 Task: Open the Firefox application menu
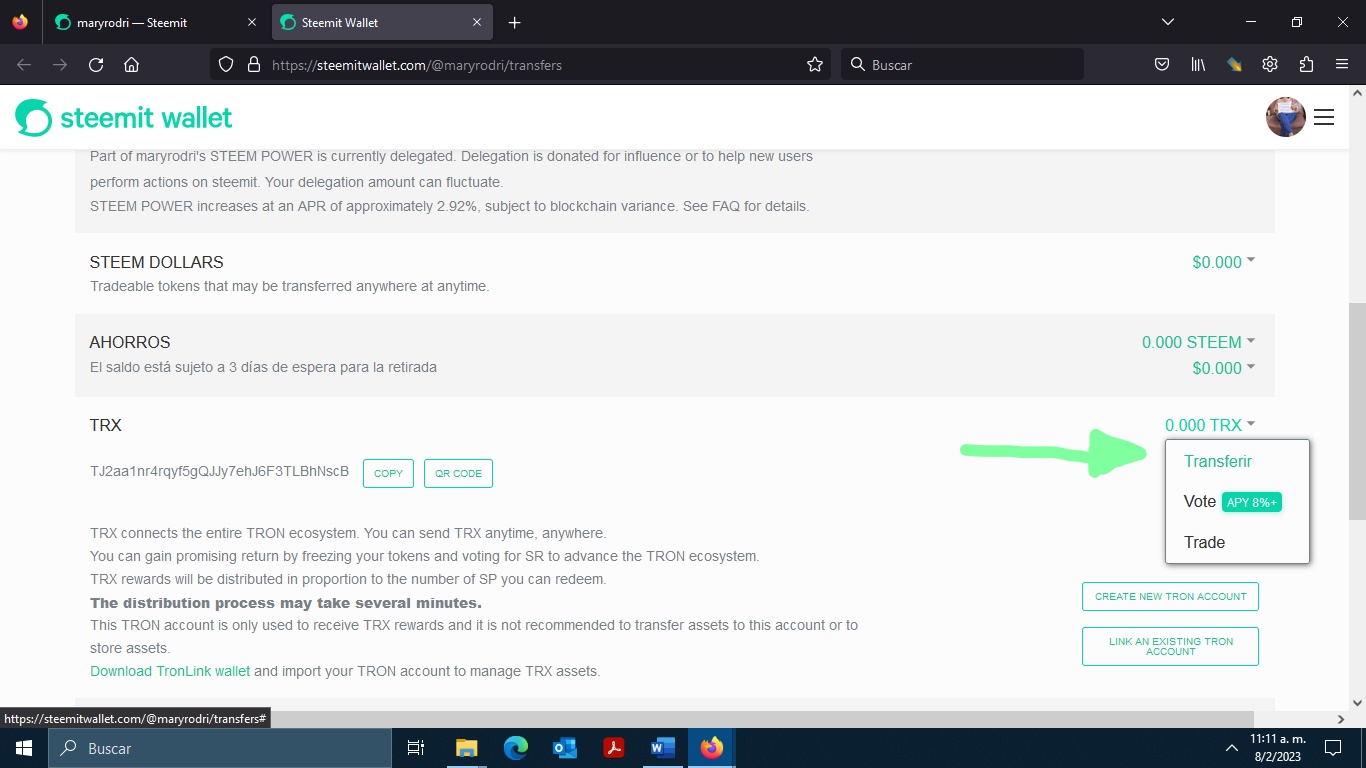point(1342,65)
